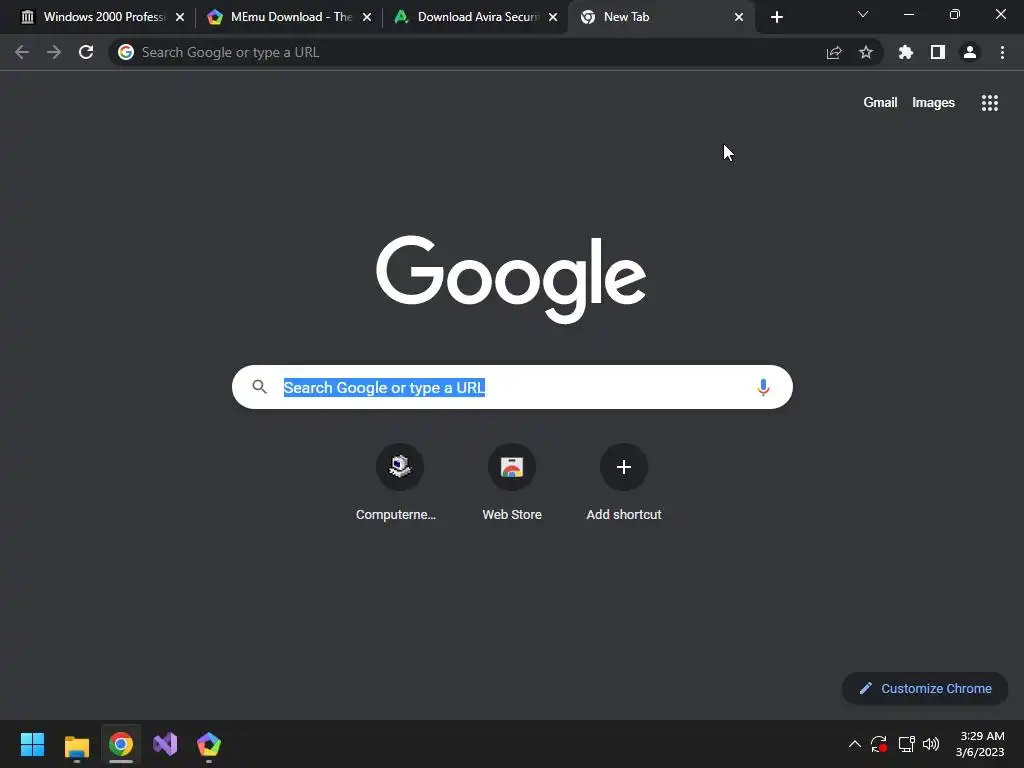Screen dimensions: 1024x768
Task: Open the Web Store shortcut
Action: tap(512, 483)
